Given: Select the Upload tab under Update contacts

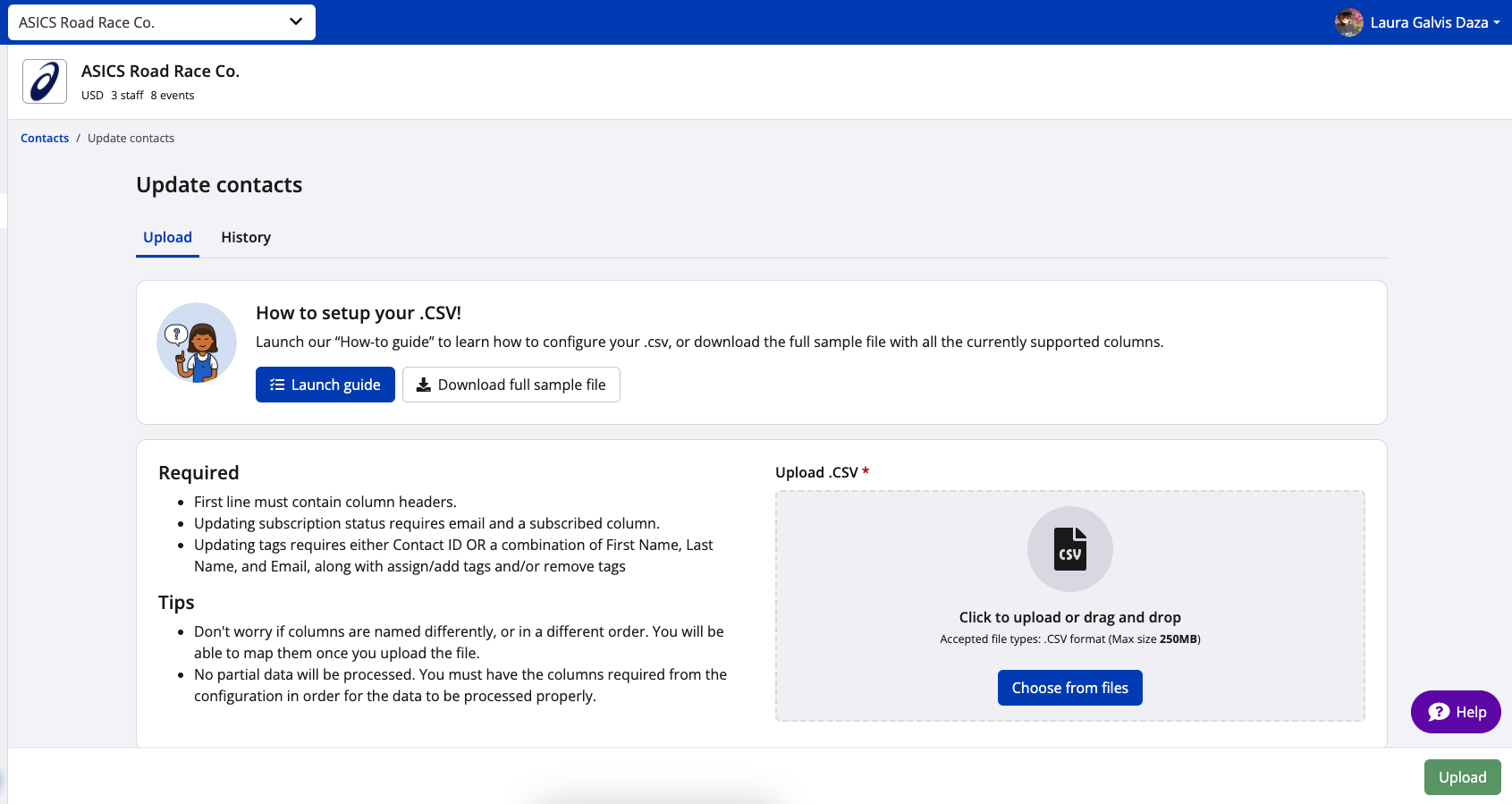Looking at the screenshot, I should tap(167, 237).
